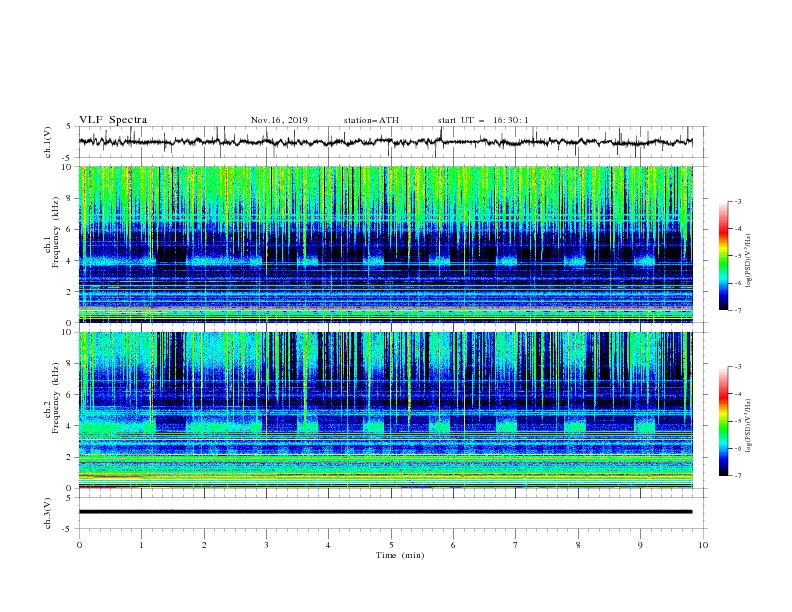
Task: Click the '5' tick on the time axis
Action: pyautogui.click(x=391, y=545)
